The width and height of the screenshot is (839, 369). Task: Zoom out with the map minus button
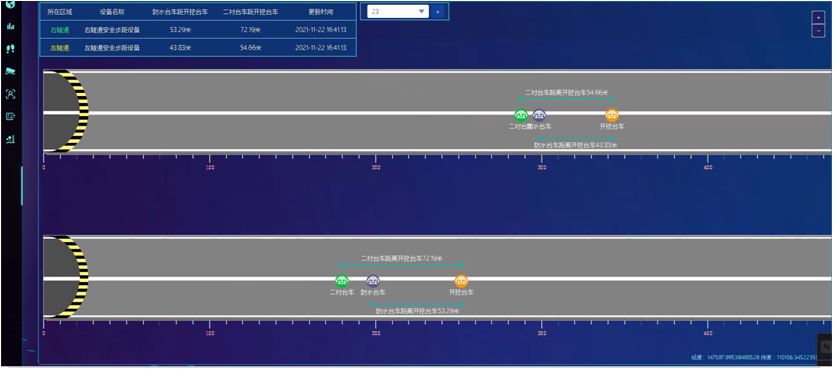[x=818, y=30]
